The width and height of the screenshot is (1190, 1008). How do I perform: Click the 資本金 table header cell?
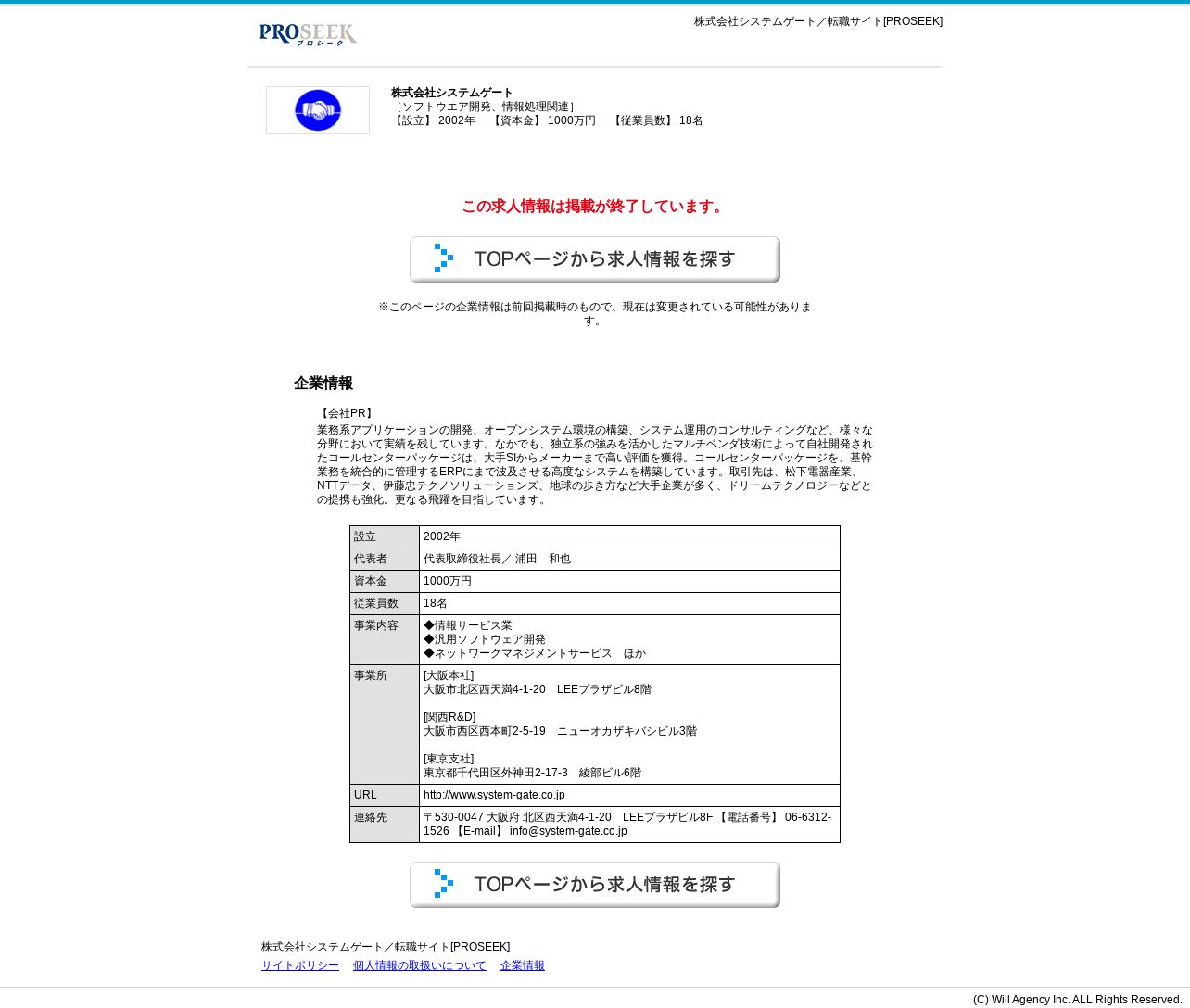[x=385, y=582]
